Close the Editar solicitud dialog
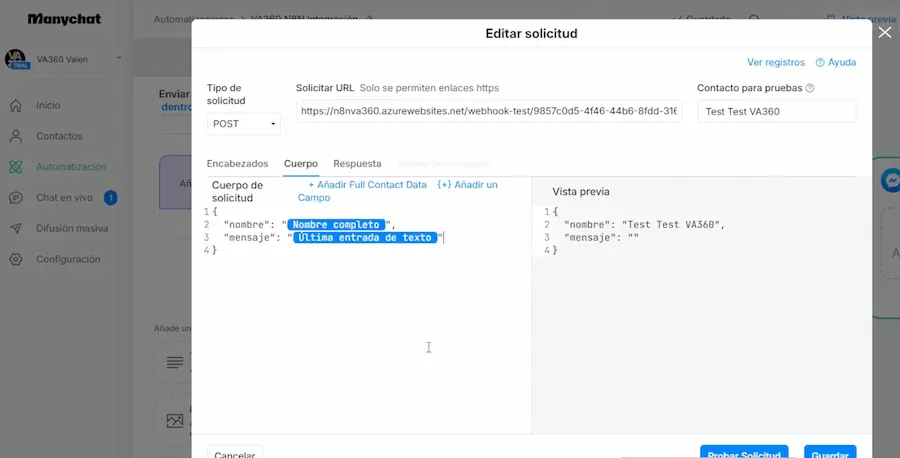 (x=885, y=33)
